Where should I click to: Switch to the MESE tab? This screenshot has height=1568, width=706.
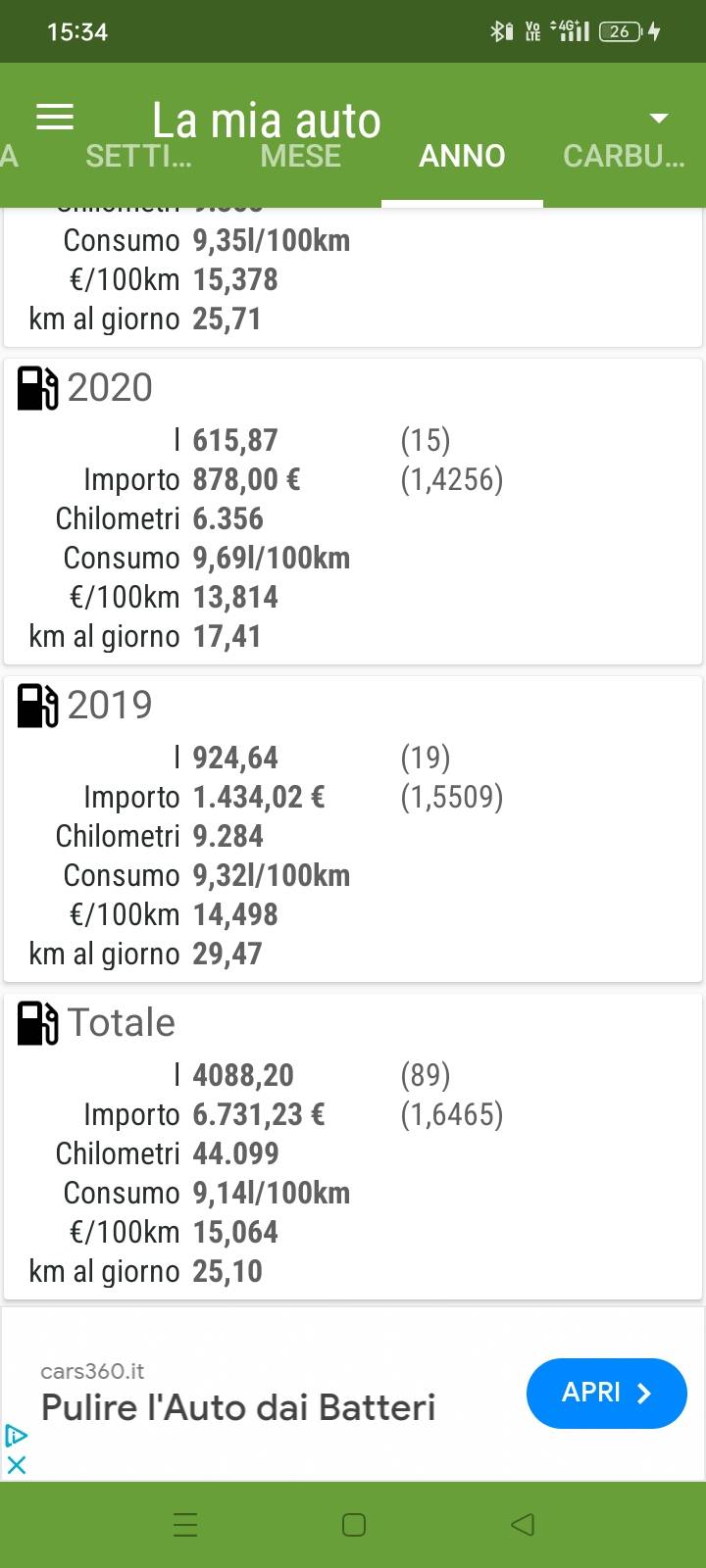tap(300, 156)
